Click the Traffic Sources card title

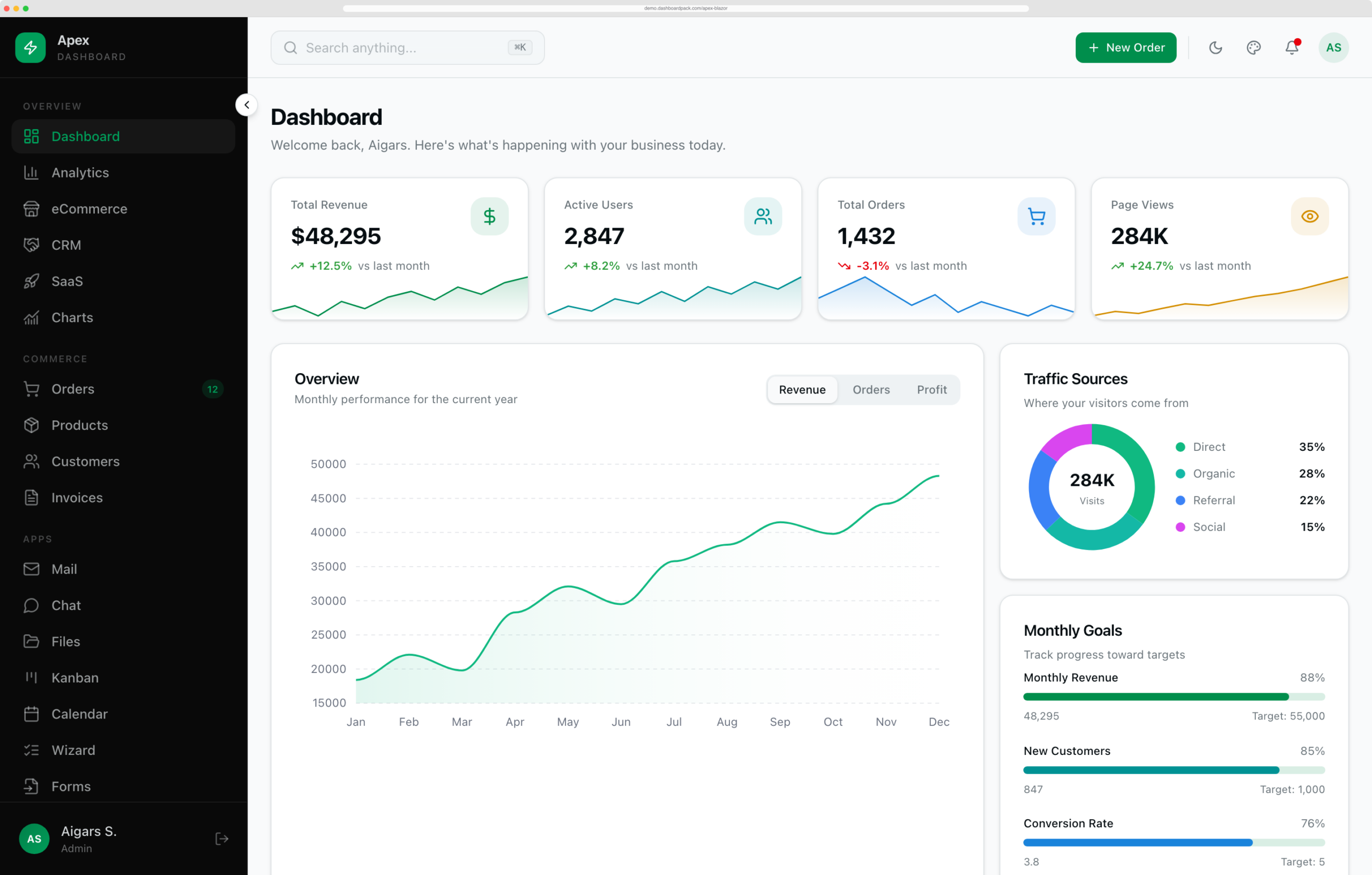click(x=1076, y=379)
